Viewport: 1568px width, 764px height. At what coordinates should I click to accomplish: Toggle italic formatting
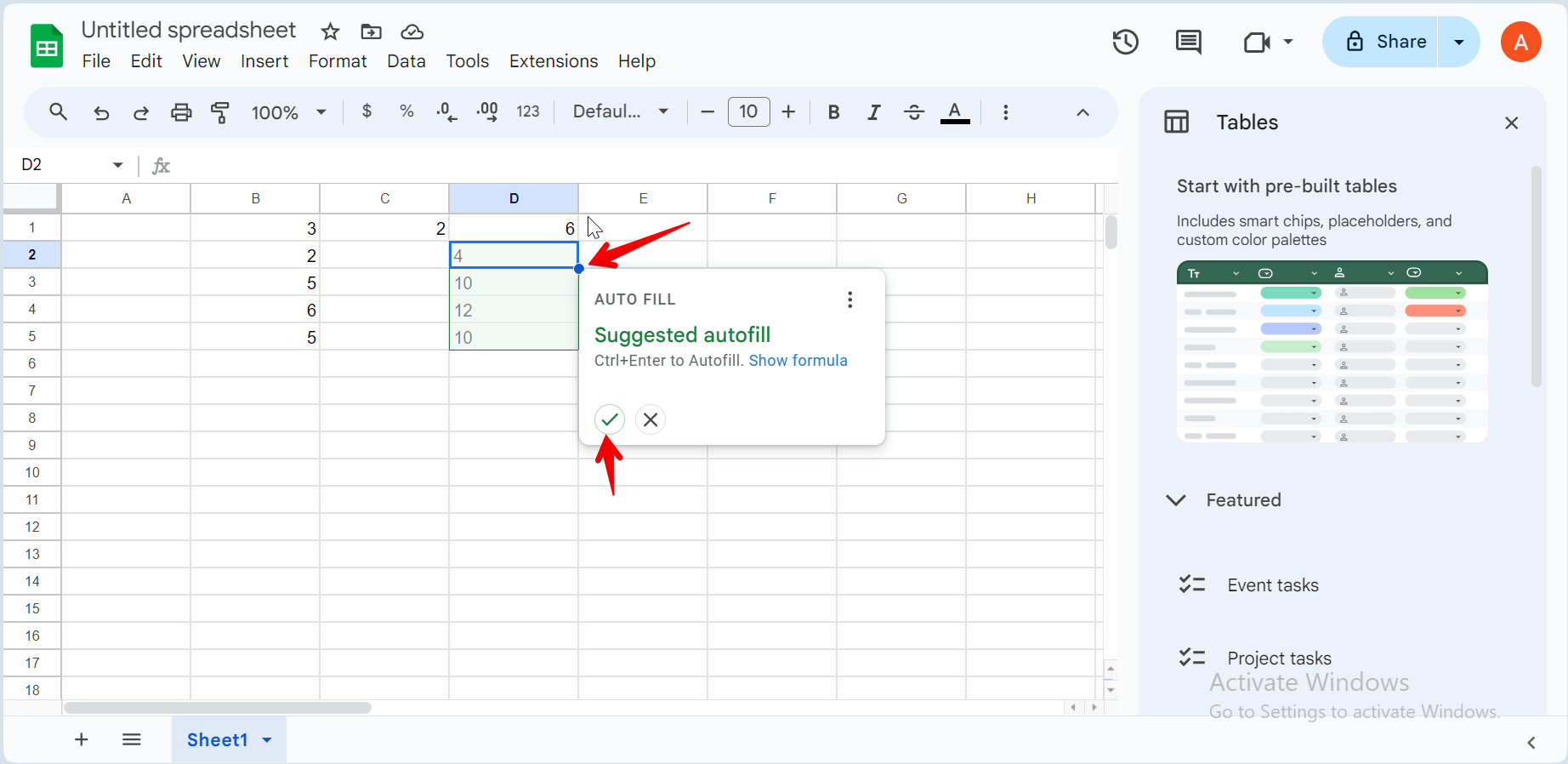click(873, 112)
